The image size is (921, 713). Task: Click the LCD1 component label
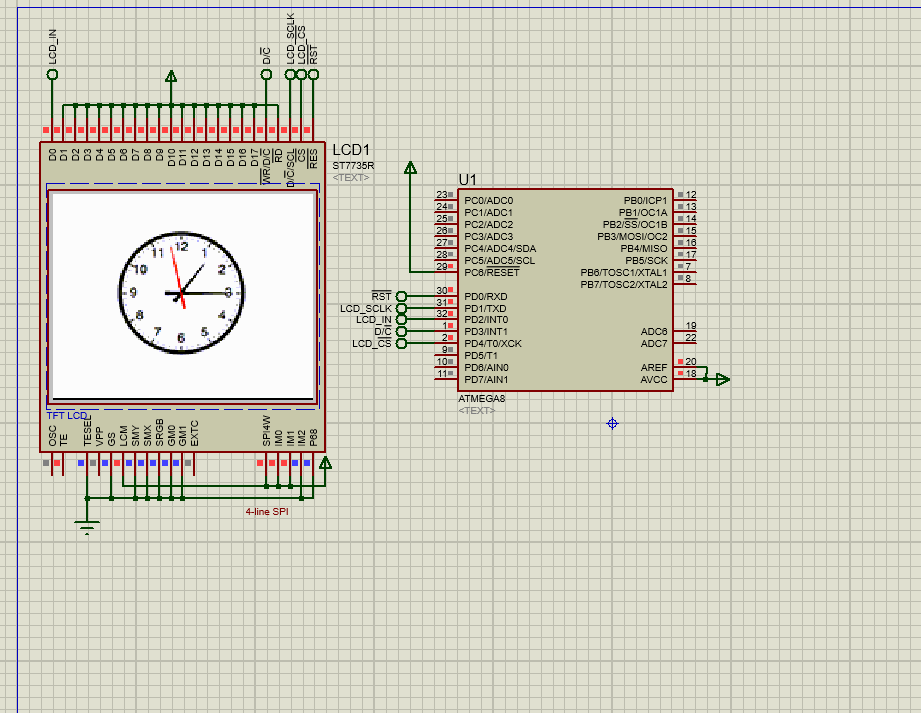(351, 150)
